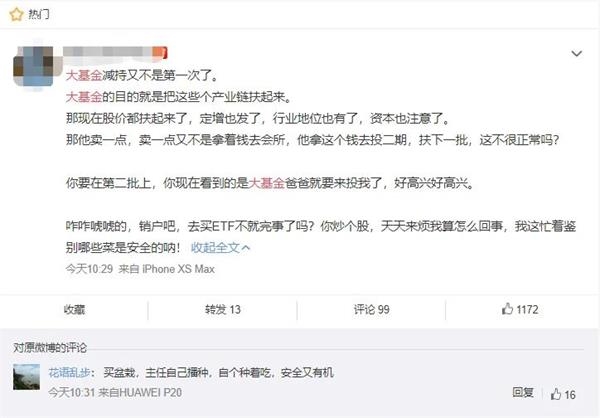Like the comment with 16 thumbs-up
600x418 pixels.
click(562, 394)
